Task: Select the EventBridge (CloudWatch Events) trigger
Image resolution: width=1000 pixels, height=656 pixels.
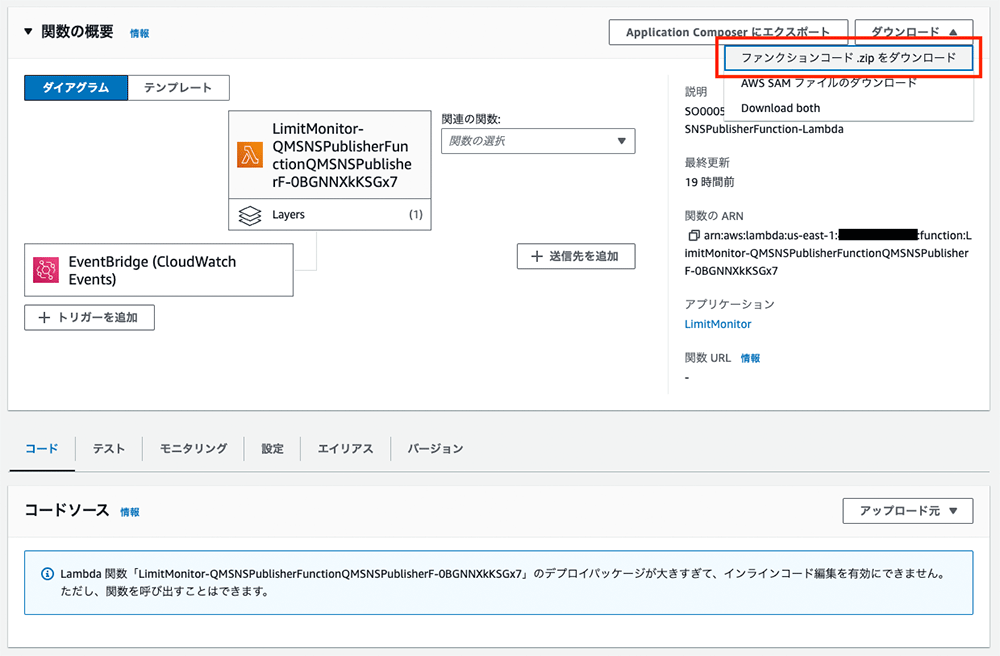Action: click(159, 270)
